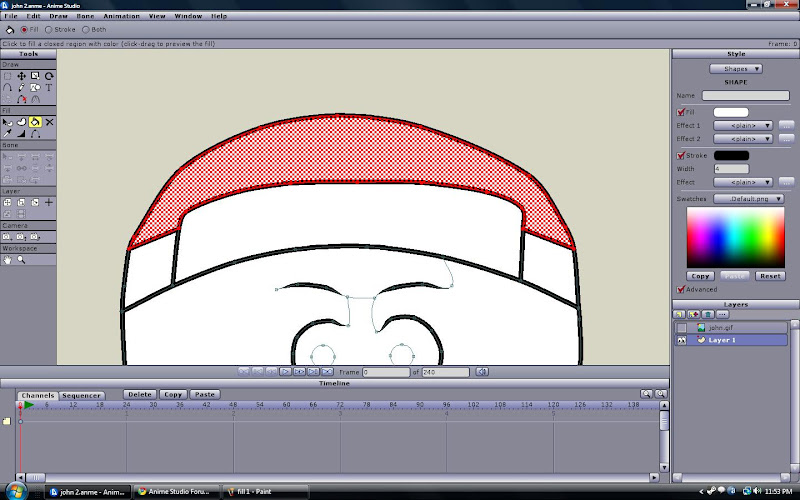Select the Line Width tool
Image resolution: width=800 pixels, height=500 pixels.
point(21,134)
